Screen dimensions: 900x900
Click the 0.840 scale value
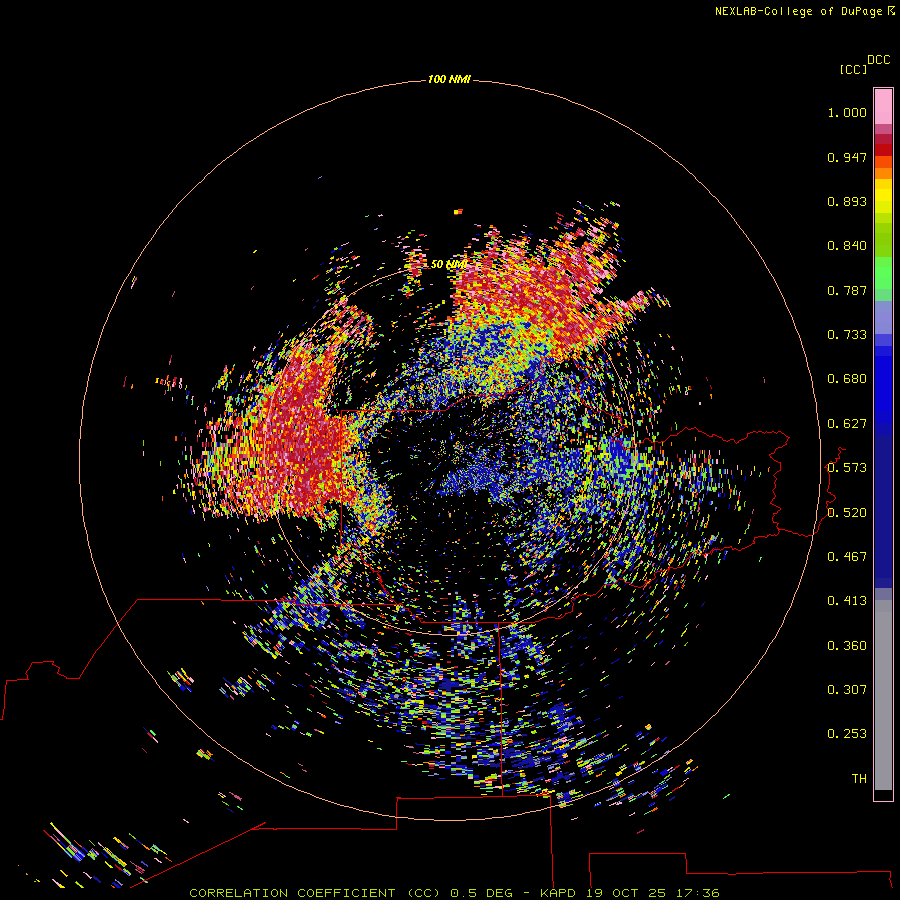coord(847,246)
